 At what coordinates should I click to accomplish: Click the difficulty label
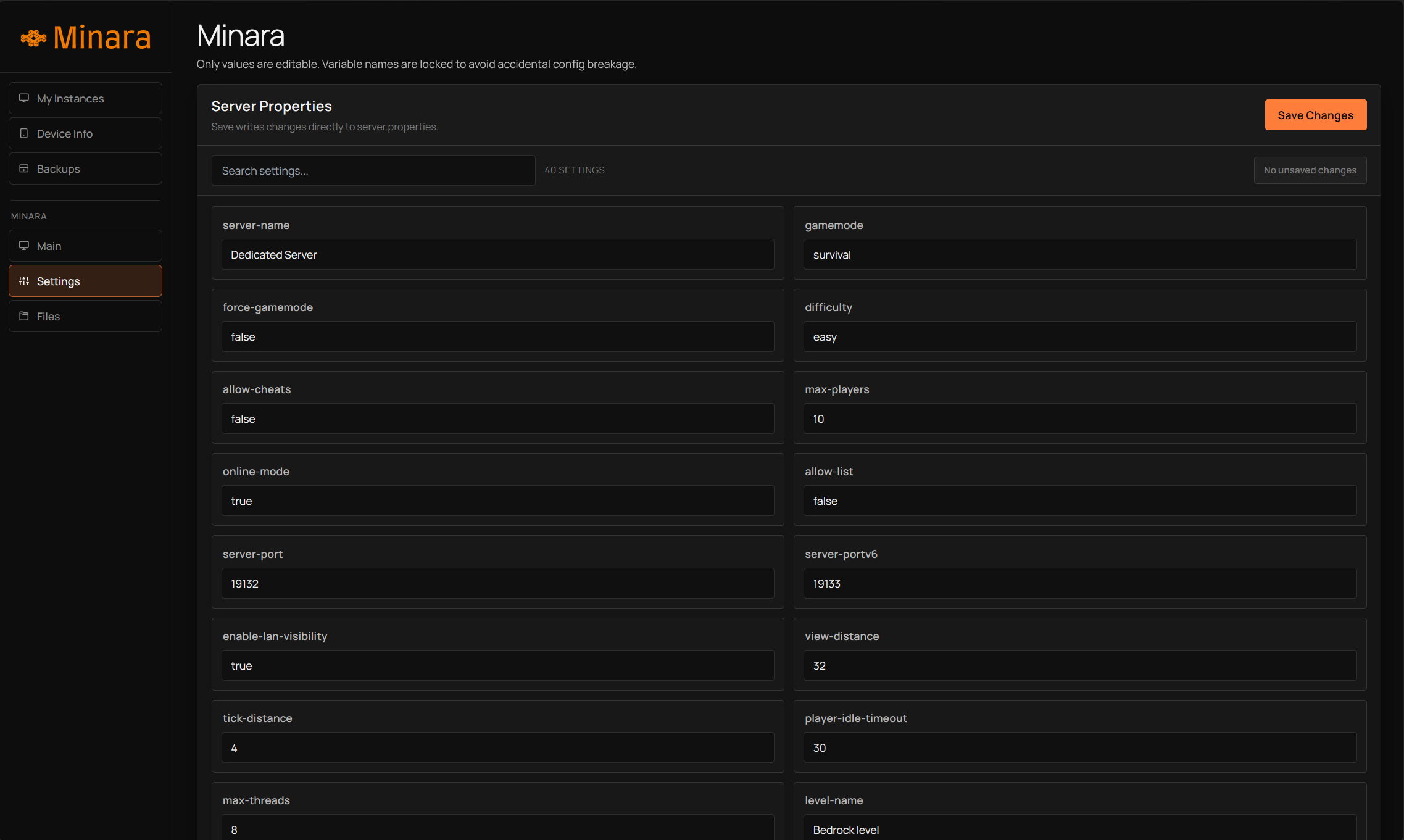tap(828, 307)
